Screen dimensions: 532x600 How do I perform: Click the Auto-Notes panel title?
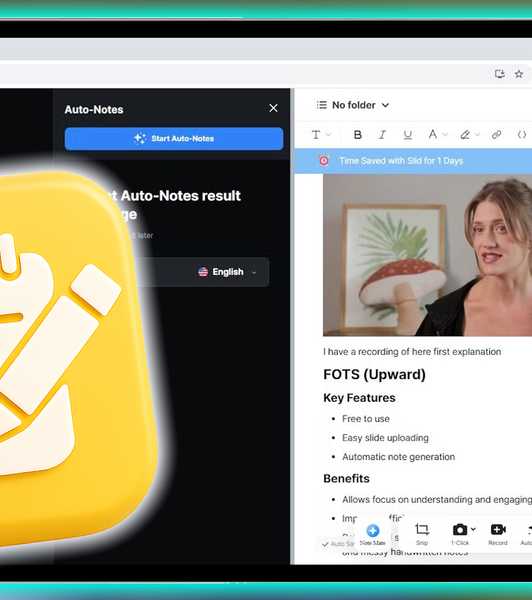tap(94, 110)
